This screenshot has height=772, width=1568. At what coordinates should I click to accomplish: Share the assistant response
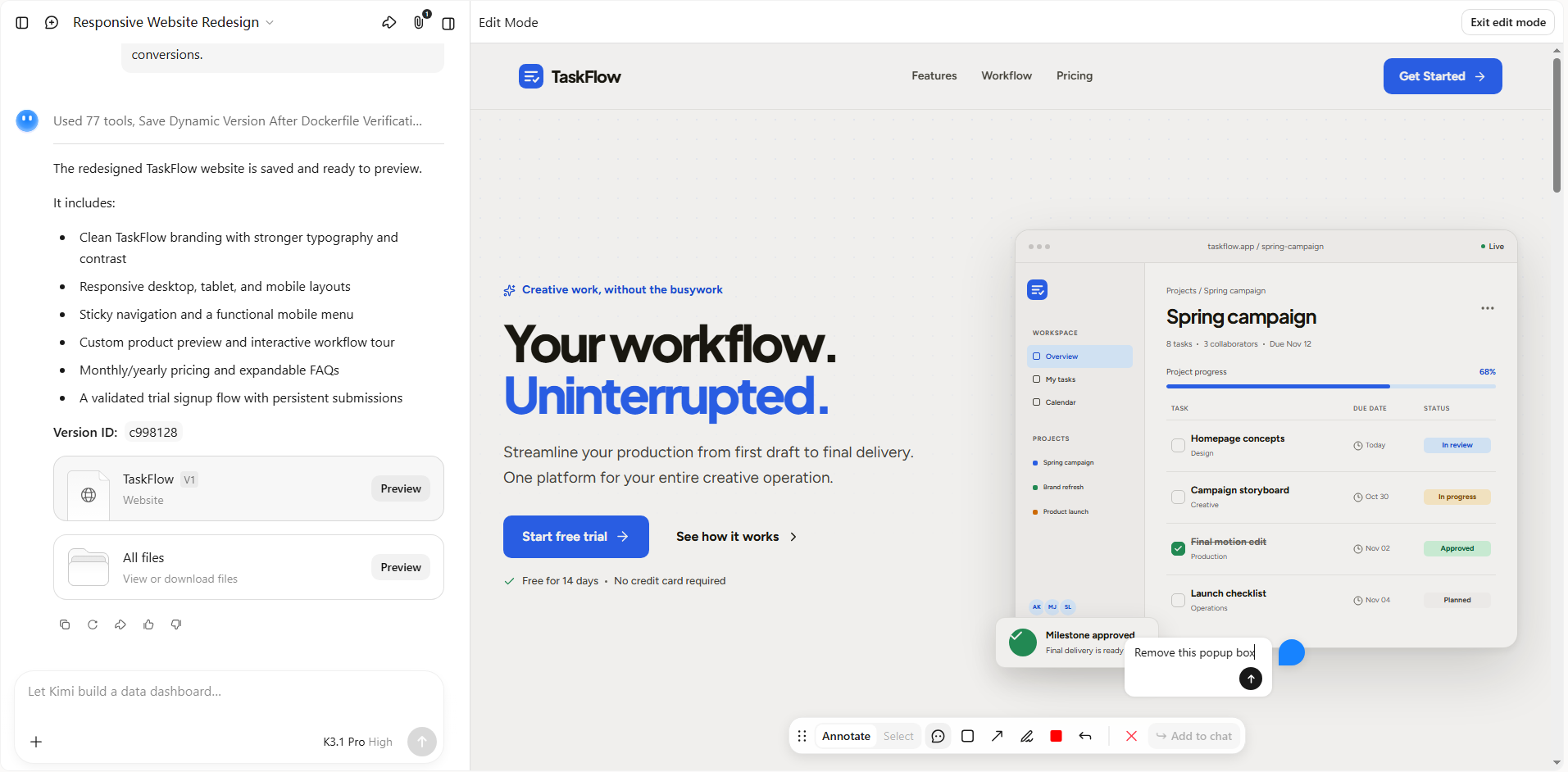120,624
